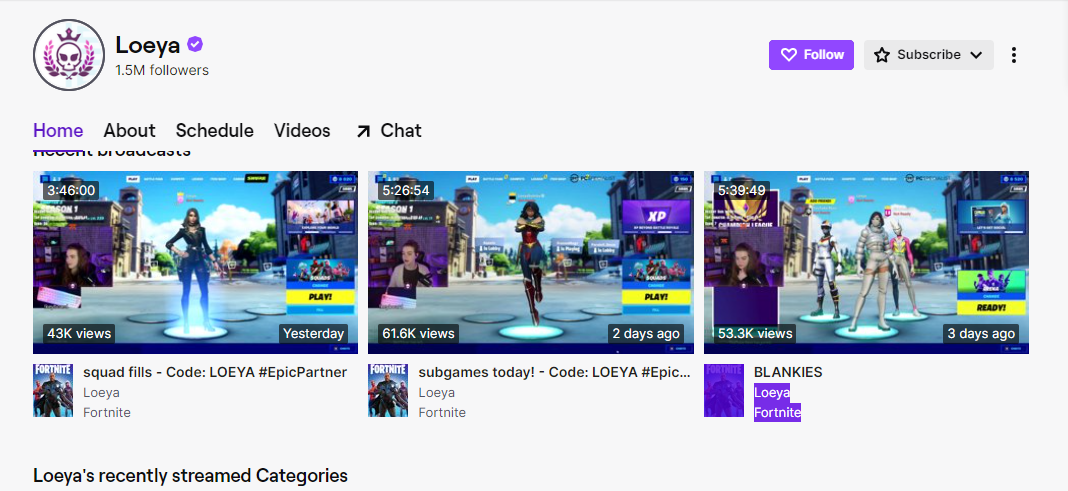Open Fortnite category under squad fills video
Screen dimensions: 1068x491
[x=107, y=413]
